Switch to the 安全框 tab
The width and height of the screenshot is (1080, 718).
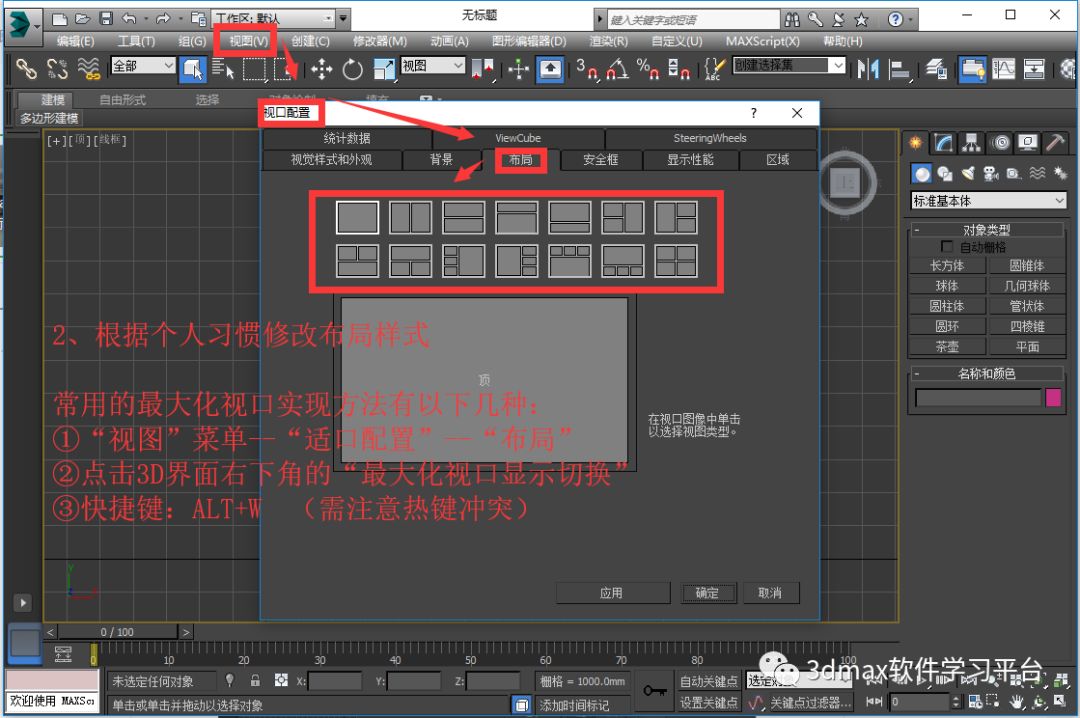pyautogui.click(x=601, y=160)
